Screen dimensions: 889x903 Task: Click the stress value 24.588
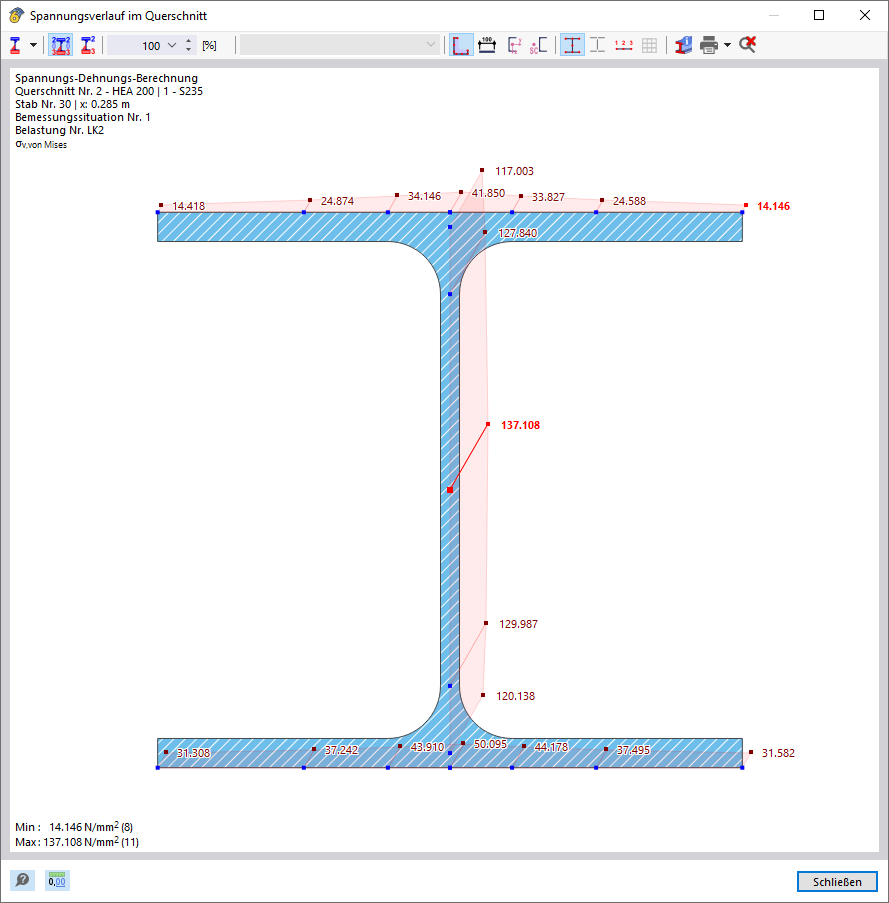[x=629, y=201]
